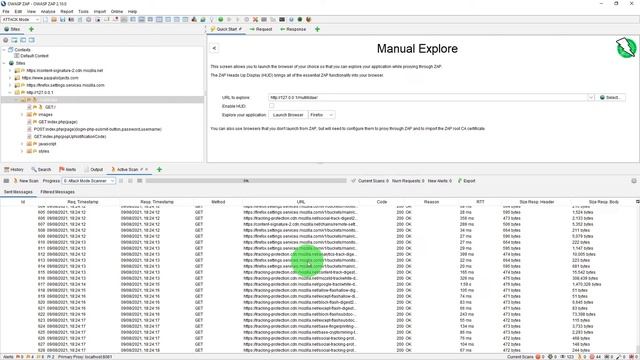Click the Snapshot Session toolbar icon
Viewport: 640px width, 360px height.
click(71, 19)
